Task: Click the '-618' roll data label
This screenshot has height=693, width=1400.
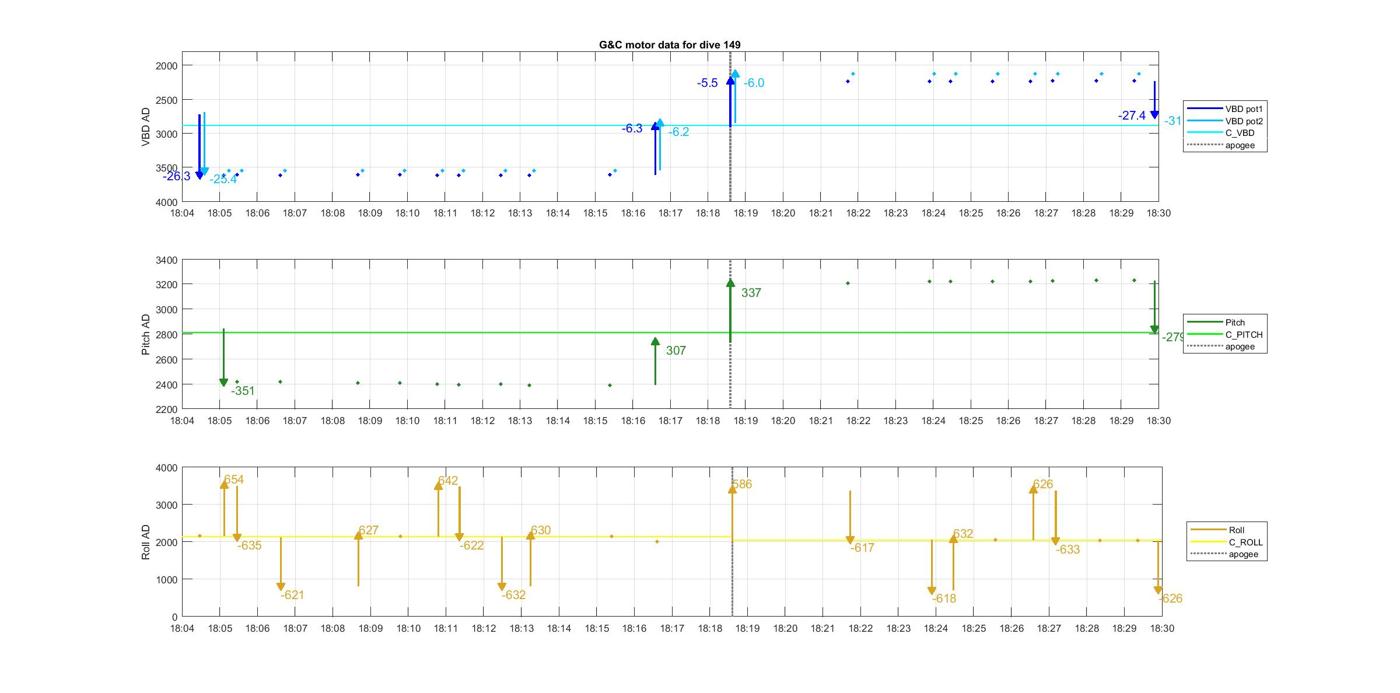Action: pyautogui.click(x=944, y=599)
